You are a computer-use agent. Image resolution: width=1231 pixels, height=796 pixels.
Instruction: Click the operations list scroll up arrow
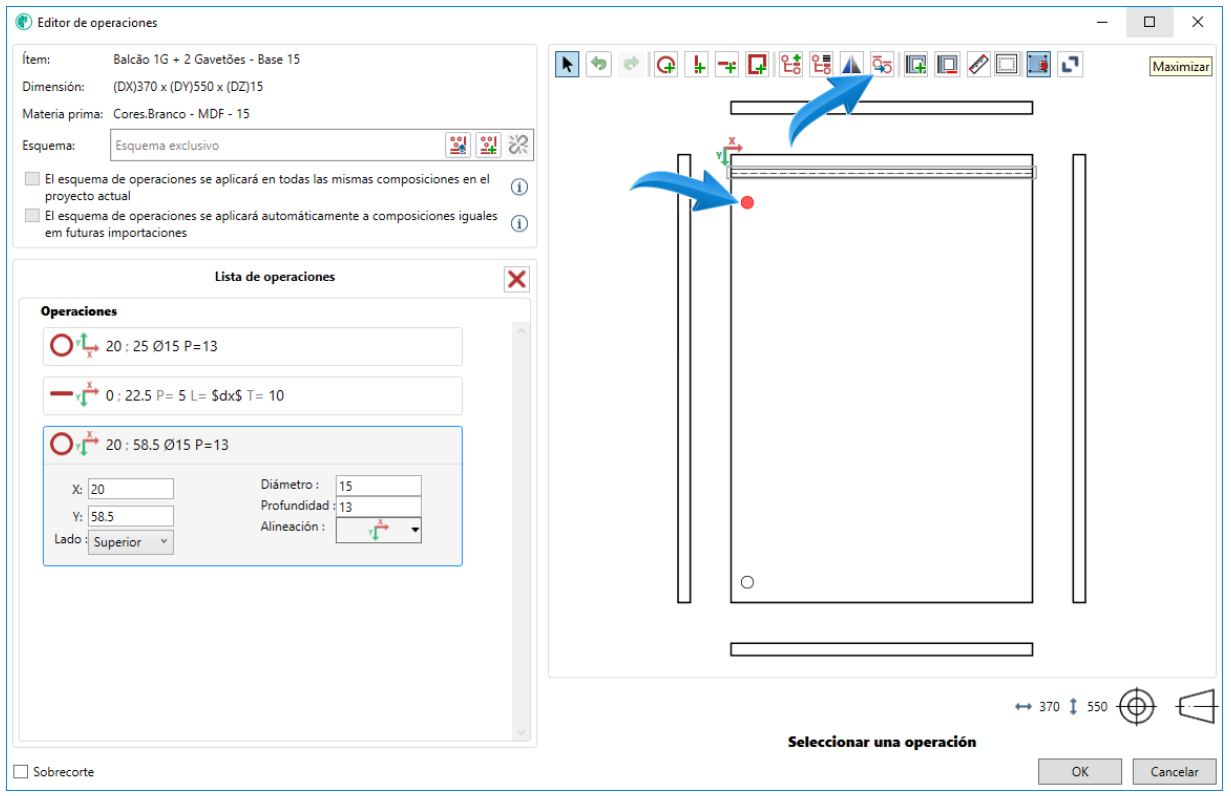click(x=520, y=332)
